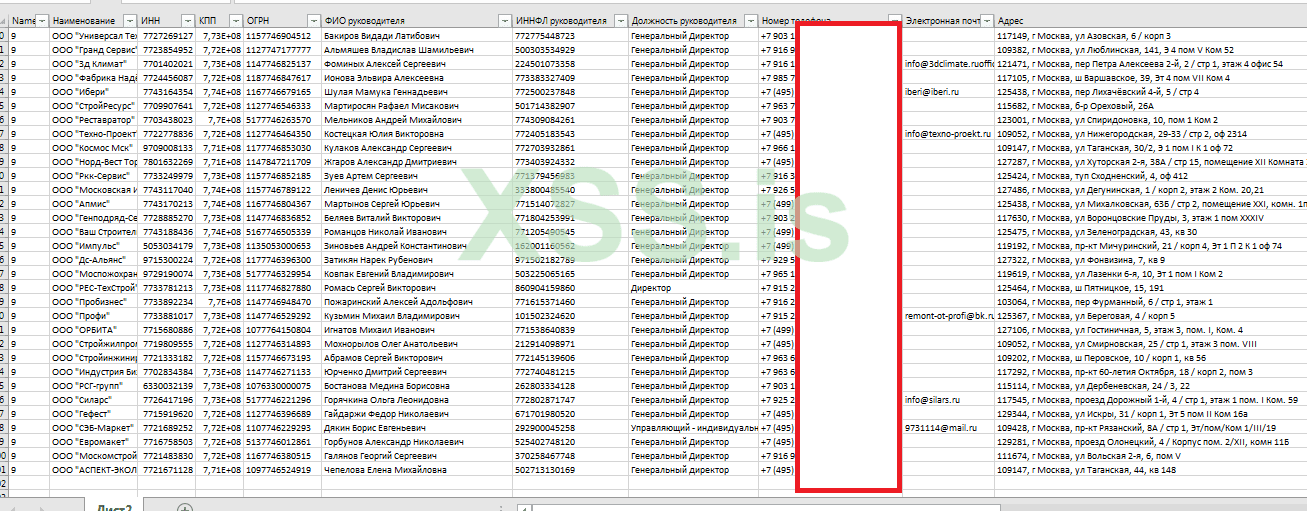This screenshot has height=511, width=1307.
Task: Select cell Игнатов Михаил Иванович
Action: pyautogui.click(x=417, y=329)
